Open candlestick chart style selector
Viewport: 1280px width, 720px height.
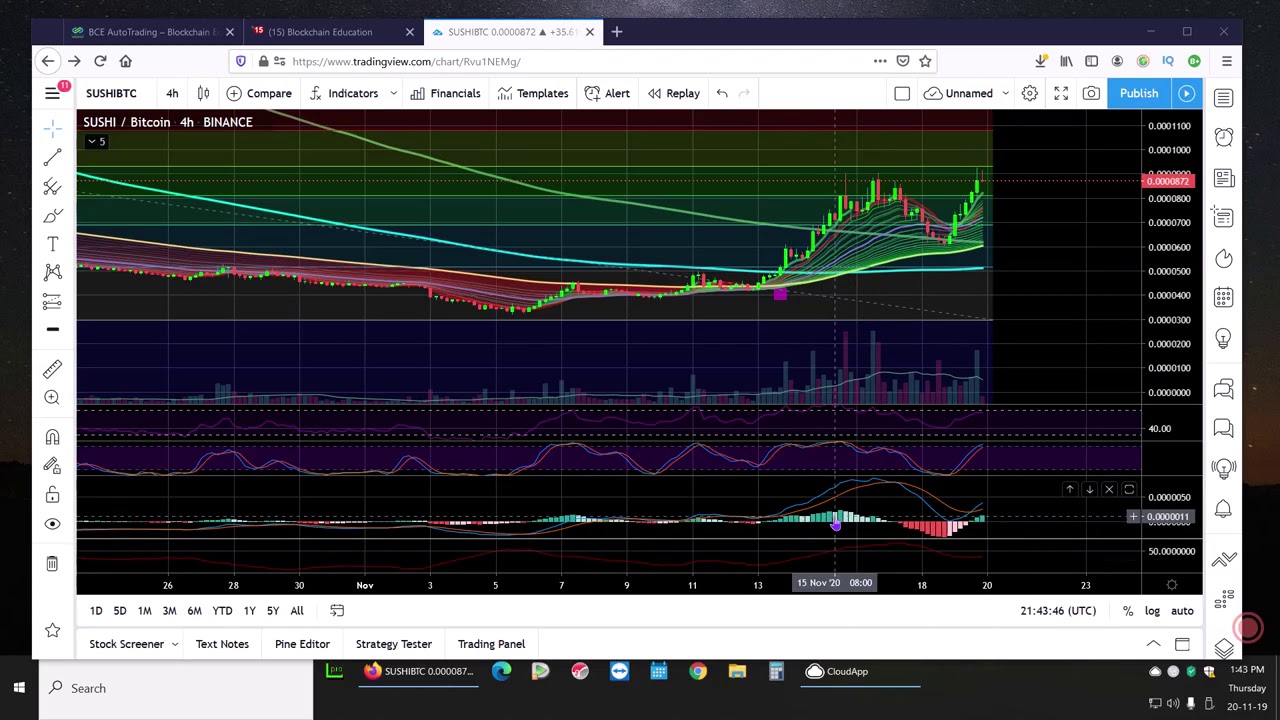click(x=203, y=93)
